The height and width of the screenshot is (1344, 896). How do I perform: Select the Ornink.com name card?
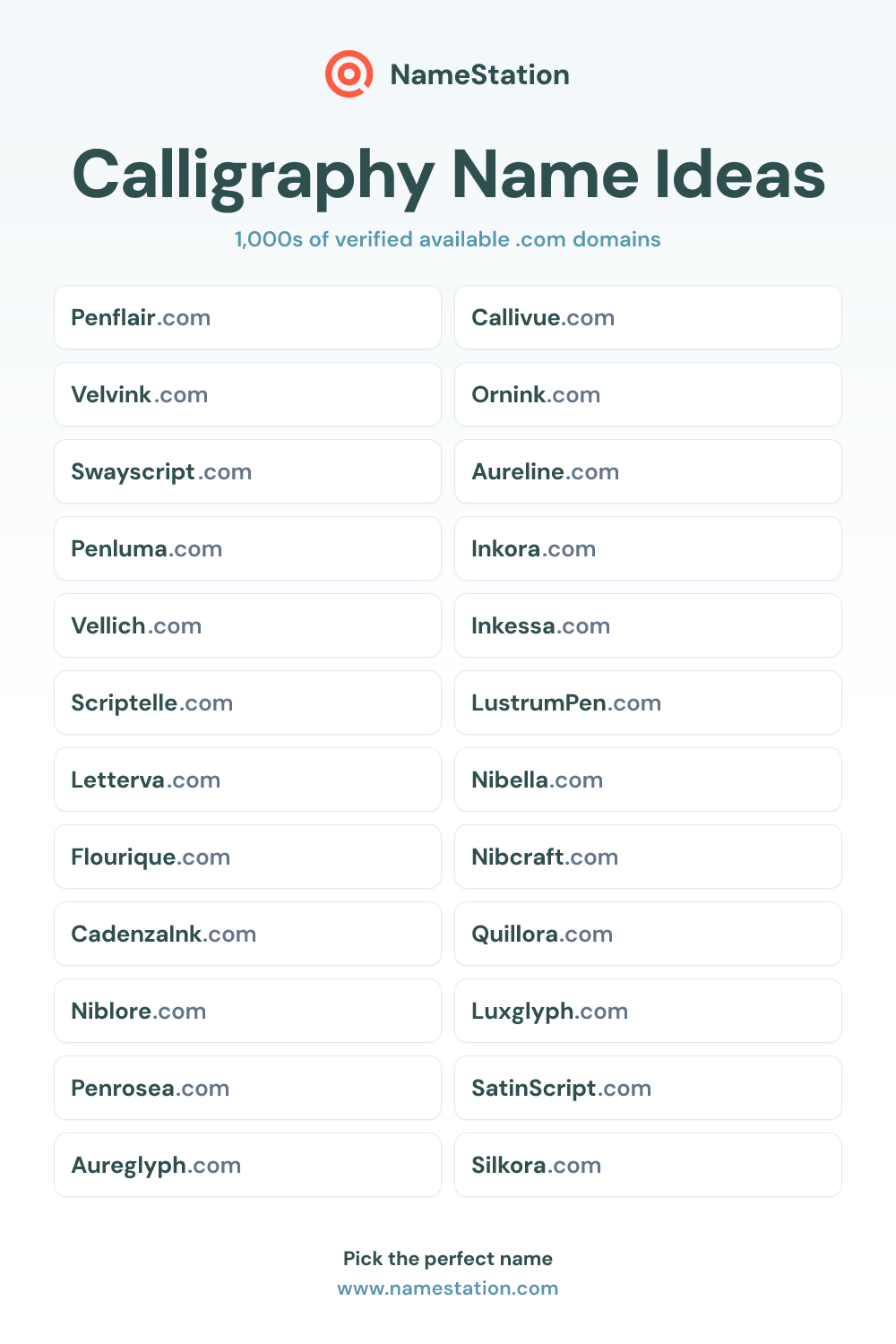click(x=648, y=394)
